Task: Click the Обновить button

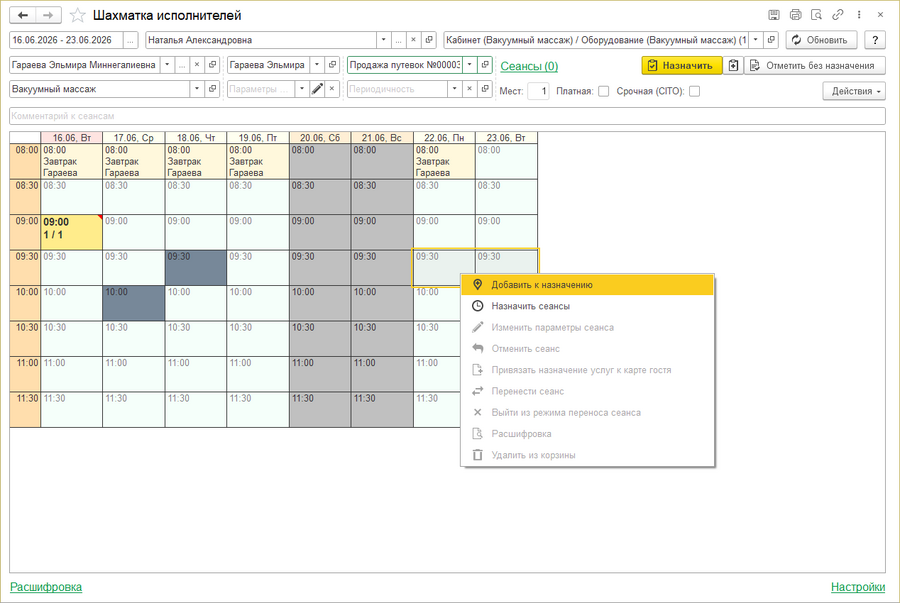Action: click(x=821, y=40)
